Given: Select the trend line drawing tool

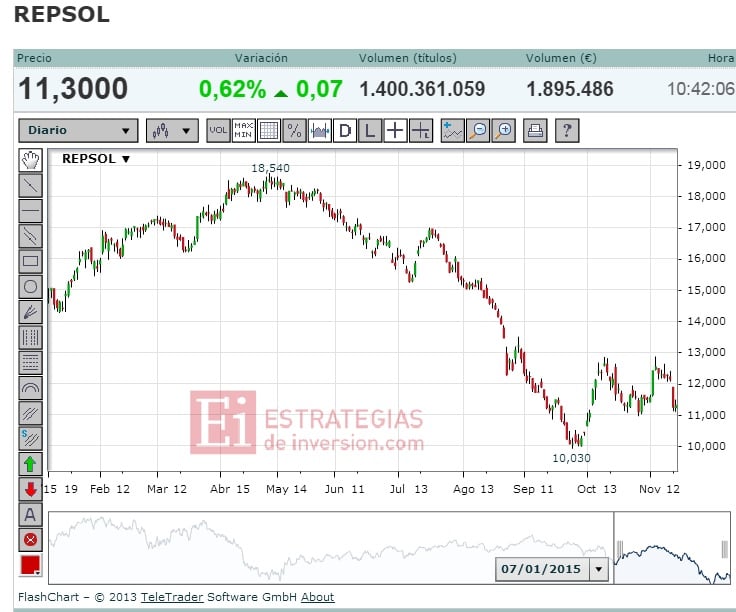Looking at the screenshot, I should pyautogui.click(x=31, y=185).
